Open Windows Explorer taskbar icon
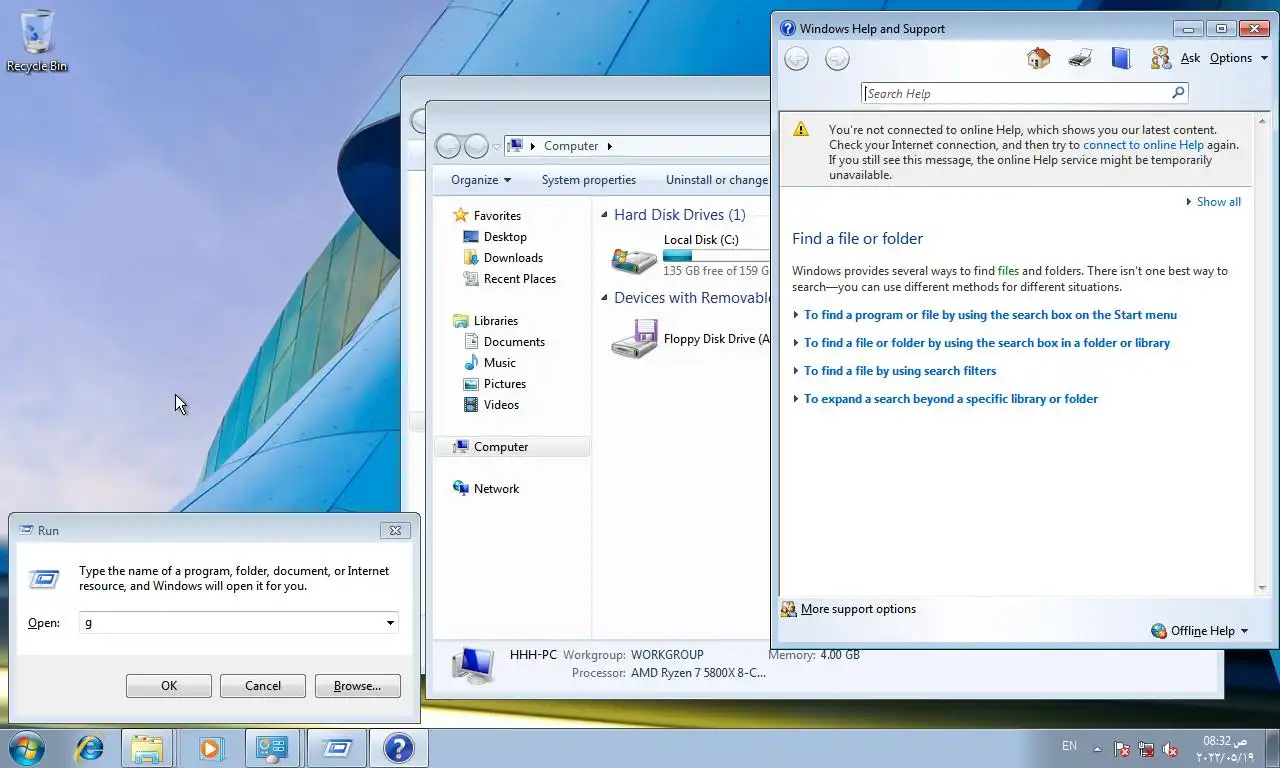 pos(147,748)
